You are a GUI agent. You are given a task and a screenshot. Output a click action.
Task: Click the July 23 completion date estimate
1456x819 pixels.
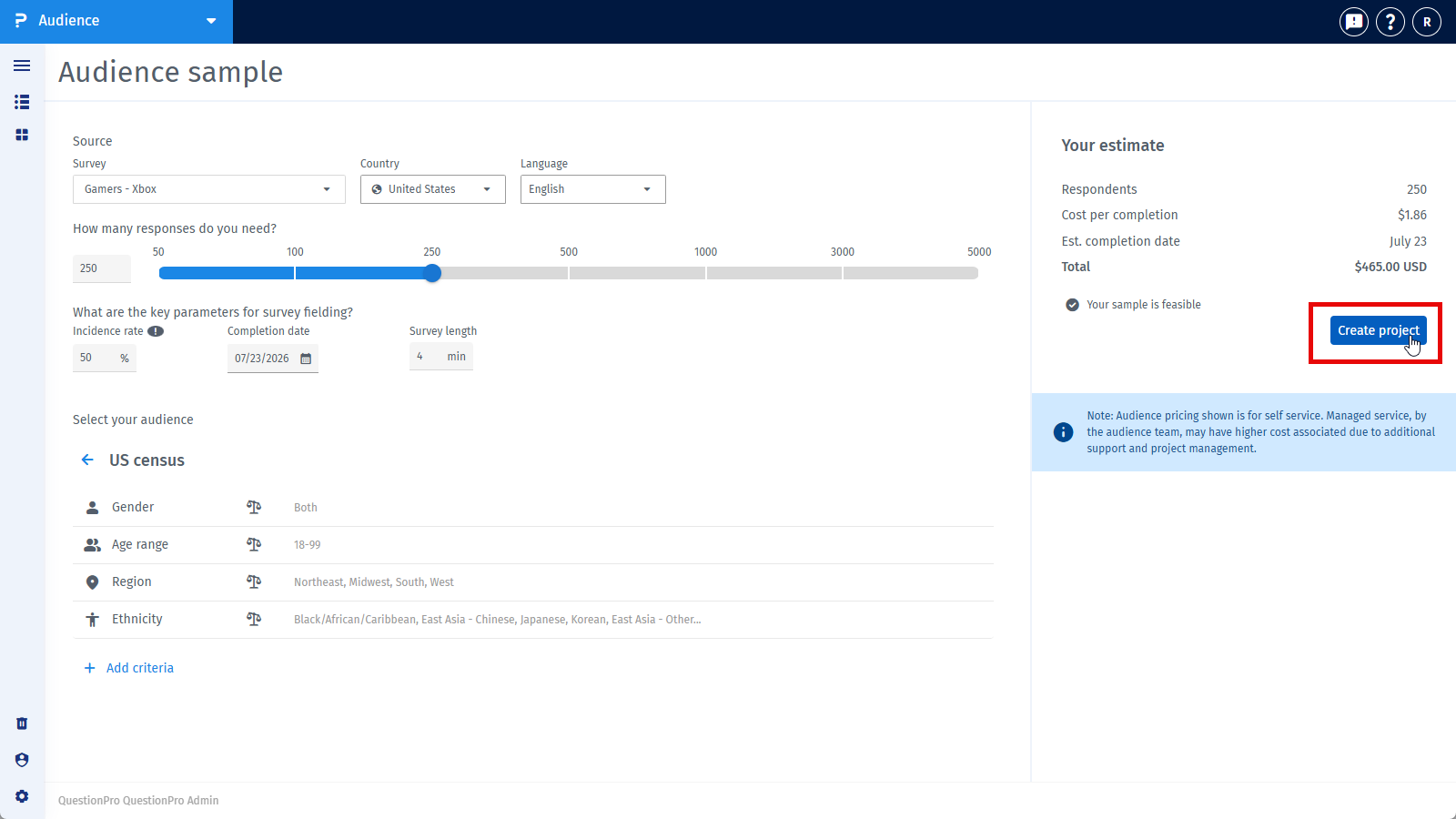(x=1408, y=241)
